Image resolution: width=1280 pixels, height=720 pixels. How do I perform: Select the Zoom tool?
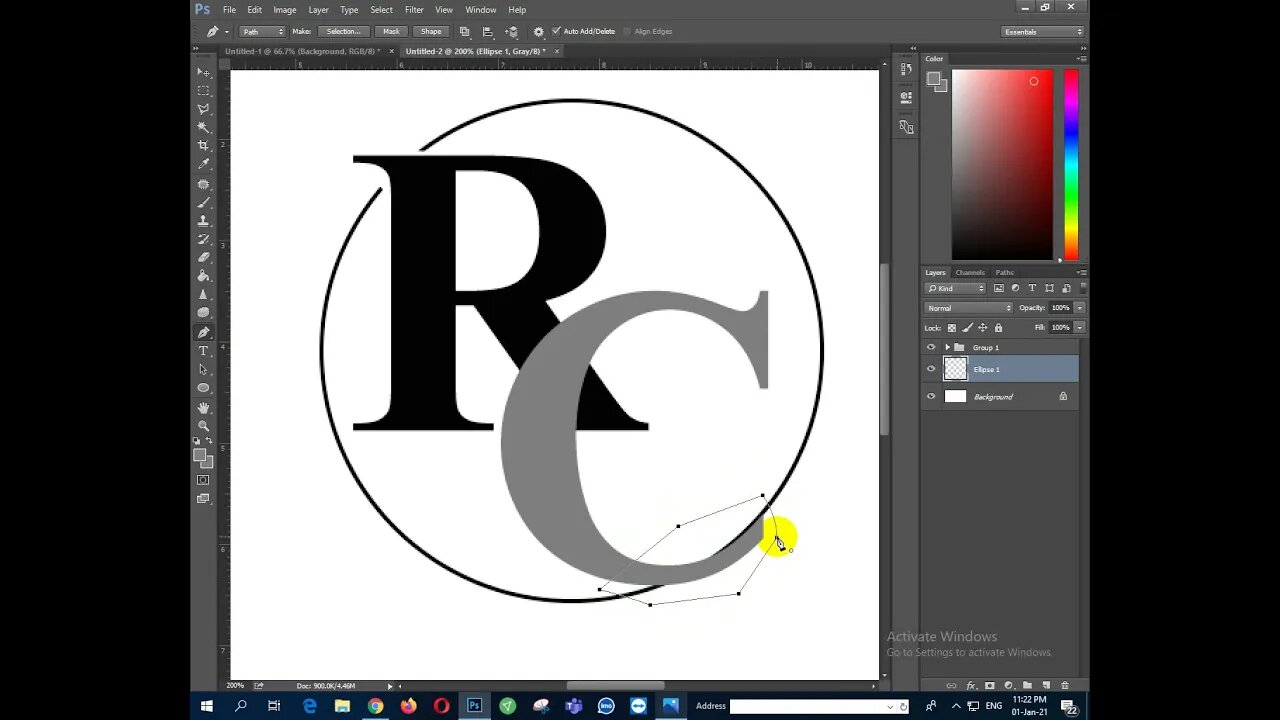point(204,426)
